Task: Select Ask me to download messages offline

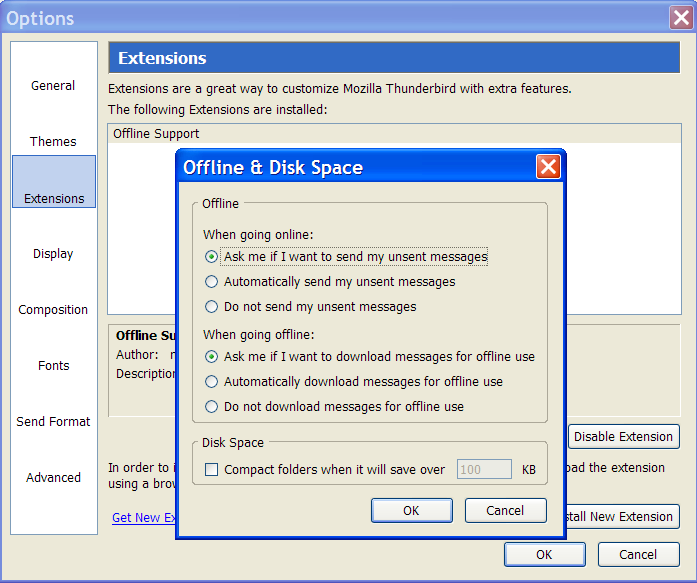Action: pyautogui.click(x=211, y=357)
